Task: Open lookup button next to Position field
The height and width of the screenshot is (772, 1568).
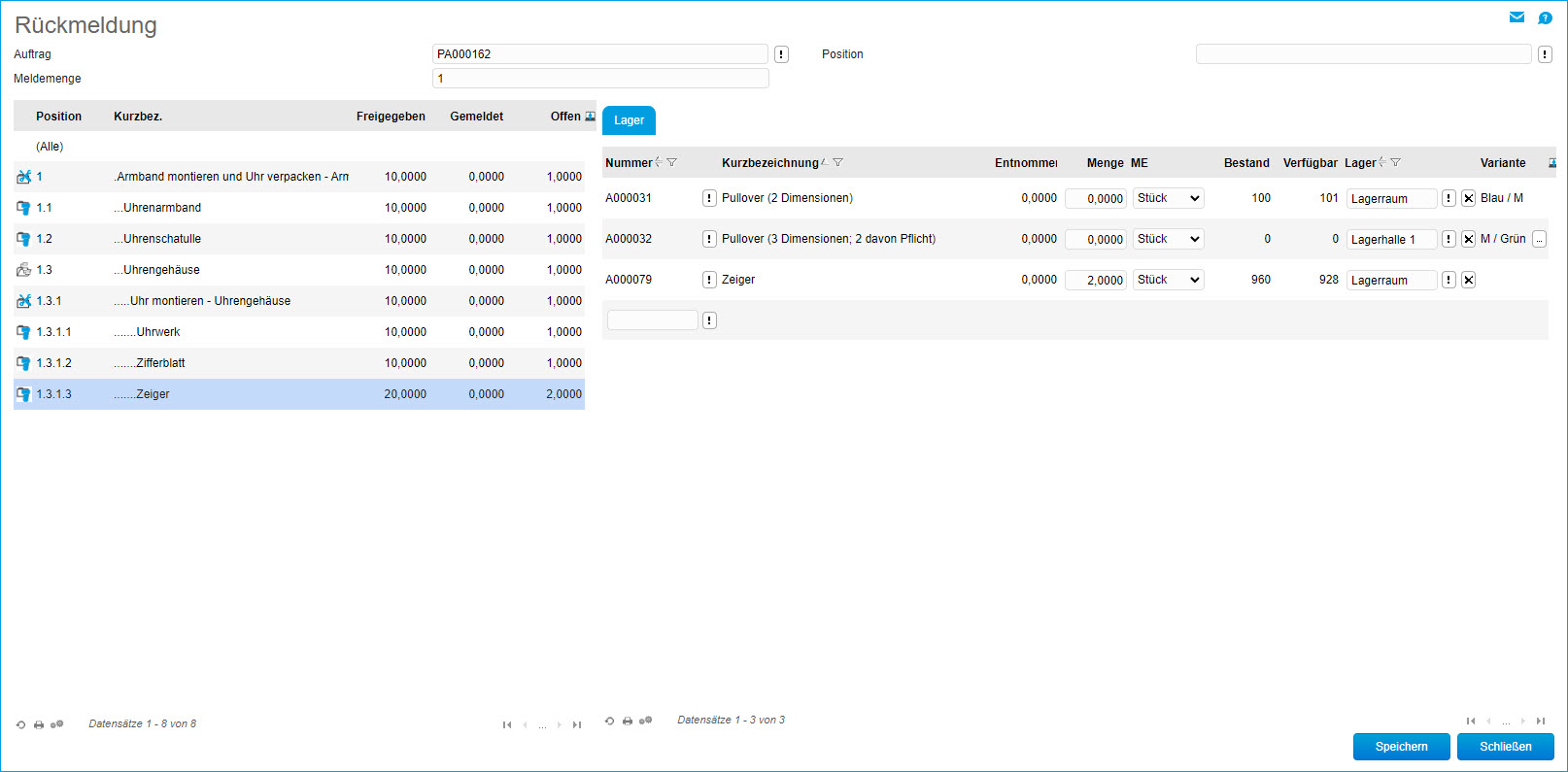Action: click(x=1545, y=54)
